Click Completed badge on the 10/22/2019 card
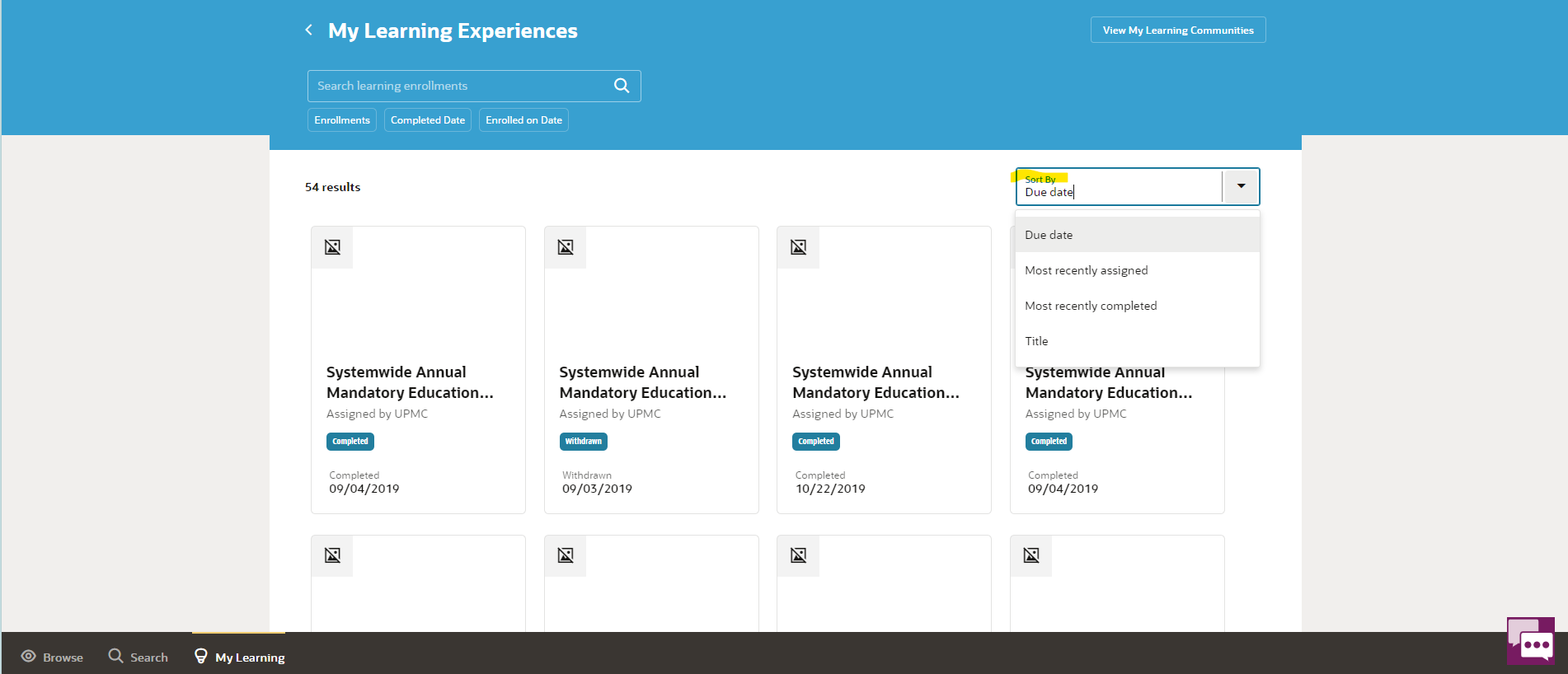 click(816, 442)
